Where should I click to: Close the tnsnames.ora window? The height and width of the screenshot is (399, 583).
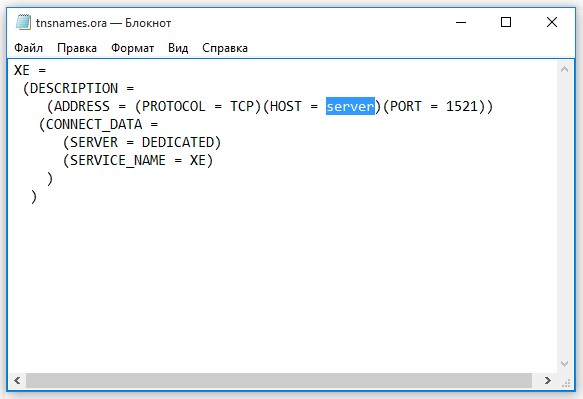coord(552,22)
